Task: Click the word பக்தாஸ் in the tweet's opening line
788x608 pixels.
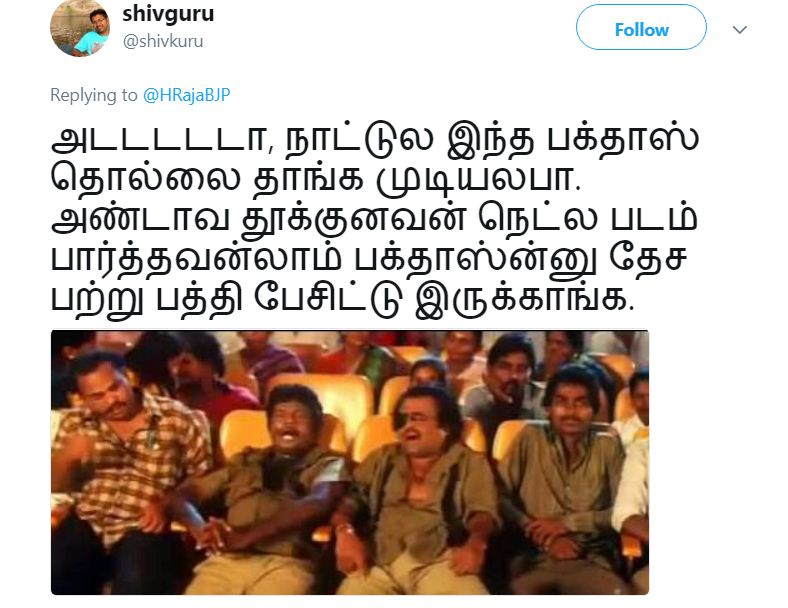Action: [622, 139]
